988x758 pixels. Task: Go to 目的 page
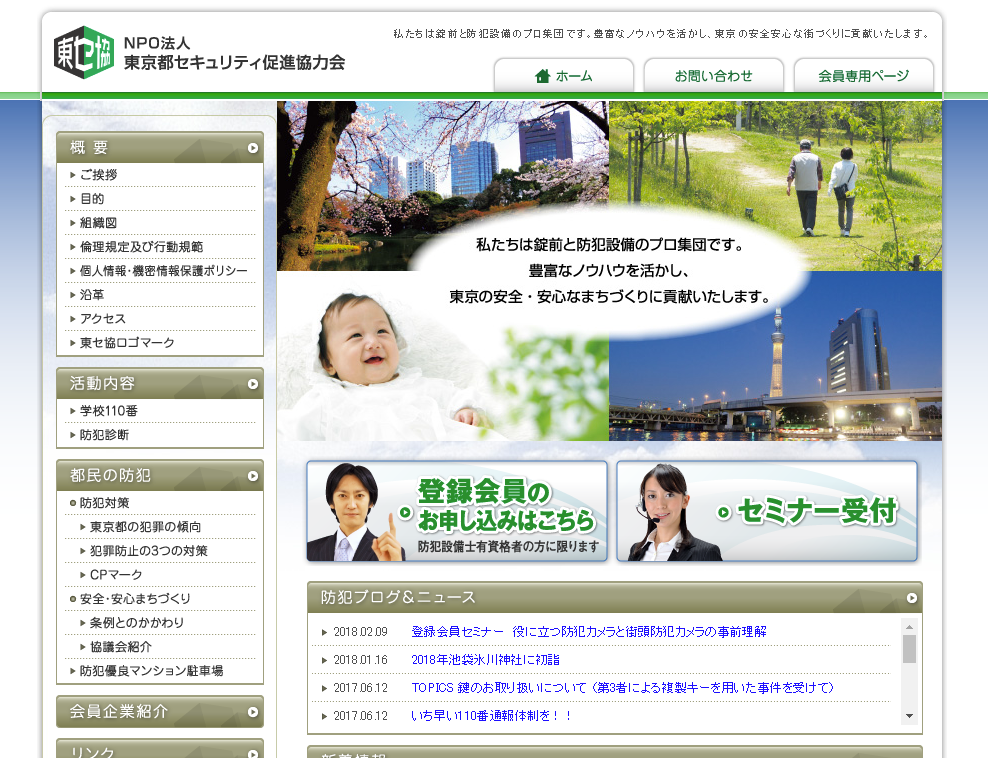pos(92,198)
